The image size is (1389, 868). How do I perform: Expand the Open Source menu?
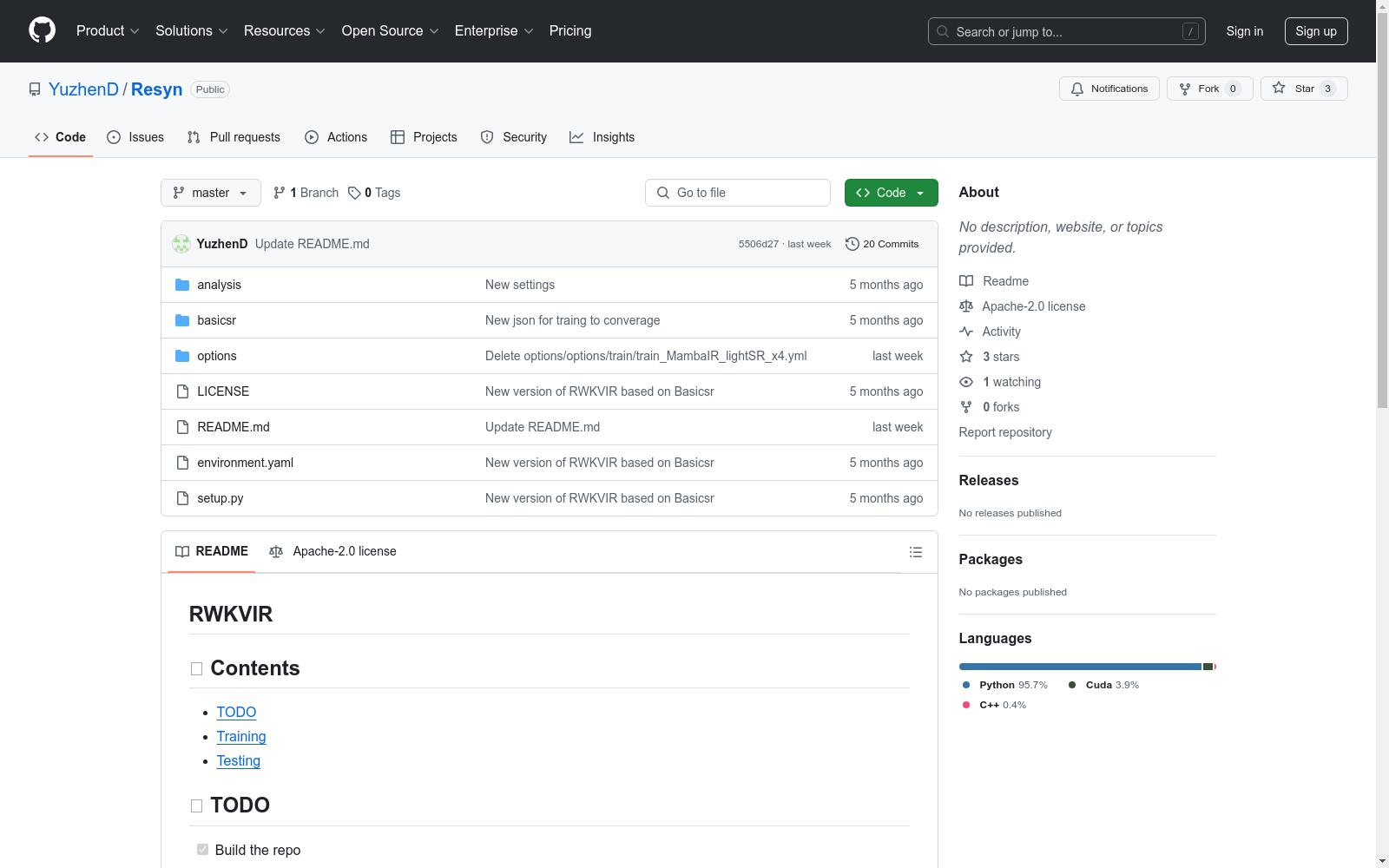click(x=391, y=30)
